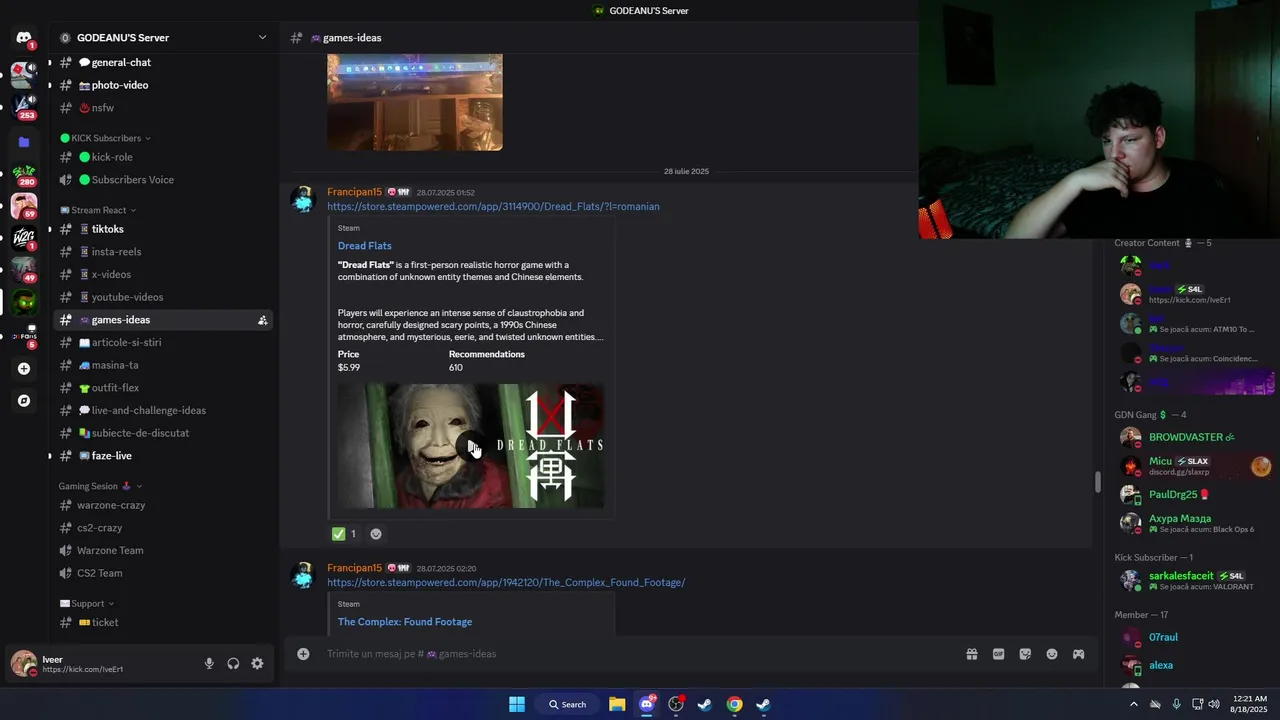Open photo-video channel
This screenshot has height=720, width=1280.
coord(164,85)
